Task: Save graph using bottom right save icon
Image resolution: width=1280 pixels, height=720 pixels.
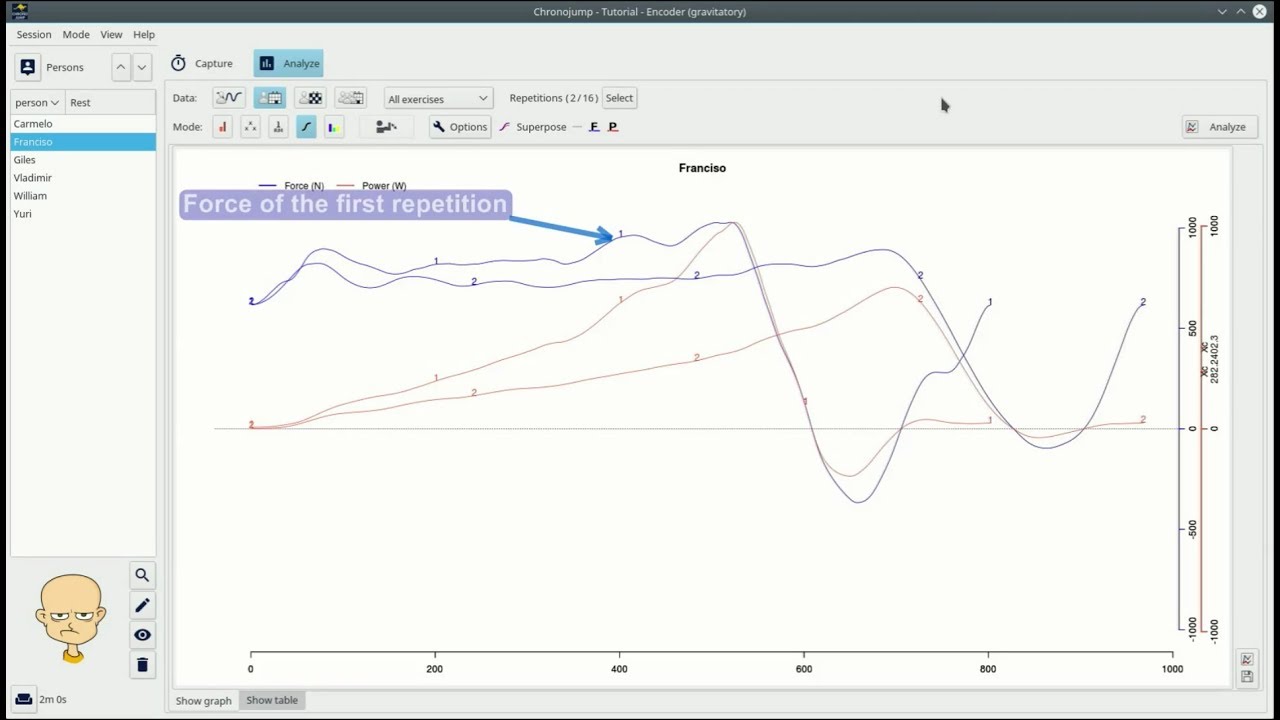Action: pyautogui.click(x=1247, y=677)
